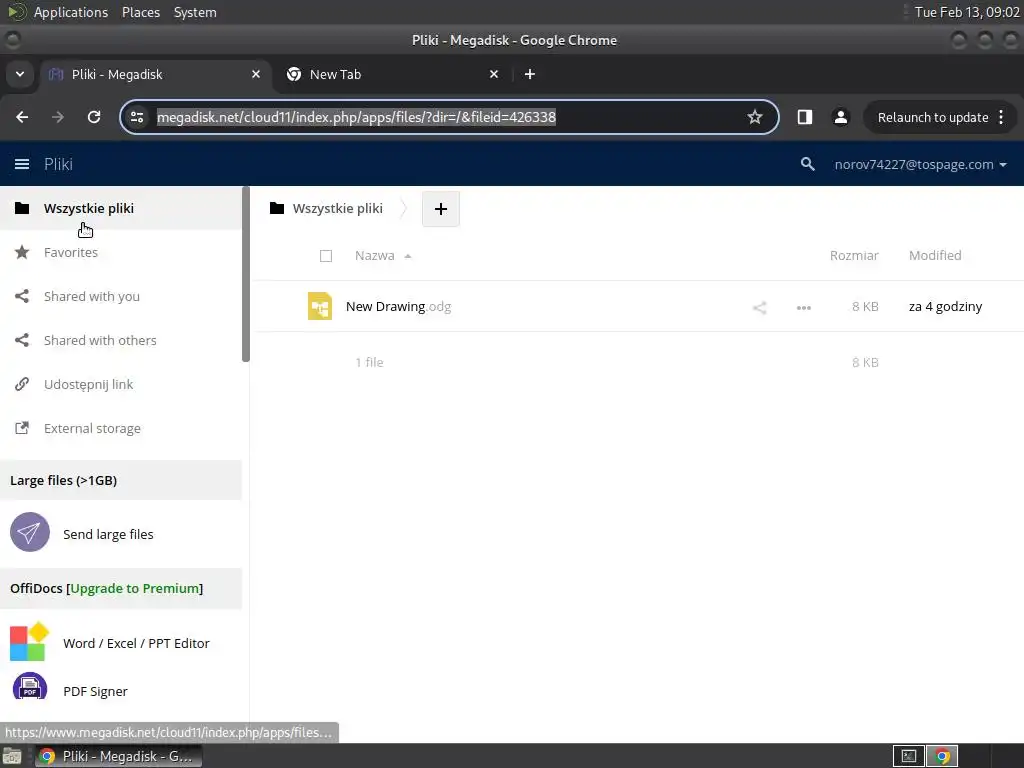The image size is (1024, 768).
Task: Open Chrome profile avatar icon
Action: click(x=840, y=117)
